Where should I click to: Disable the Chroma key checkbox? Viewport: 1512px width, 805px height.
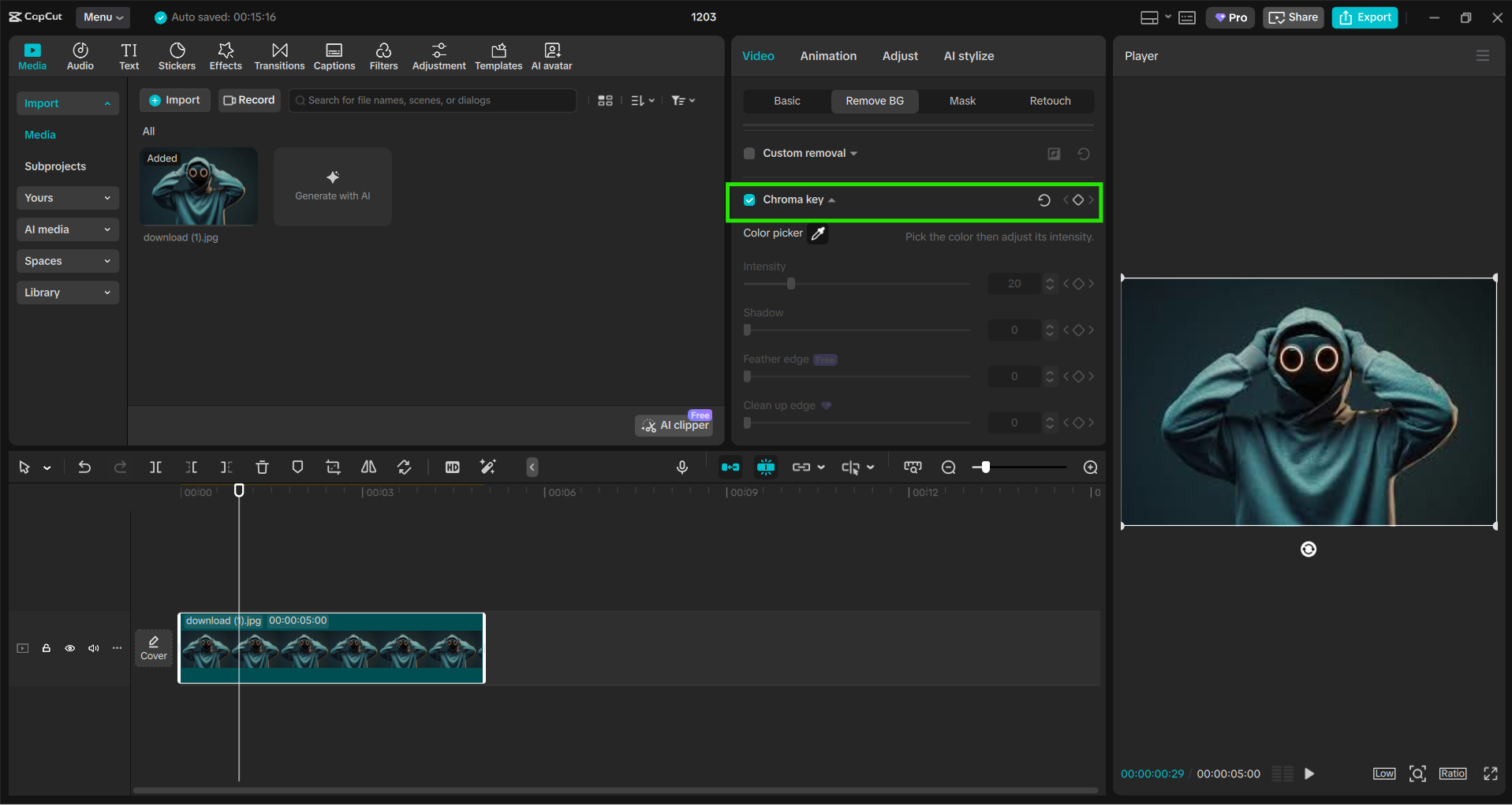(x=748, y=199)
